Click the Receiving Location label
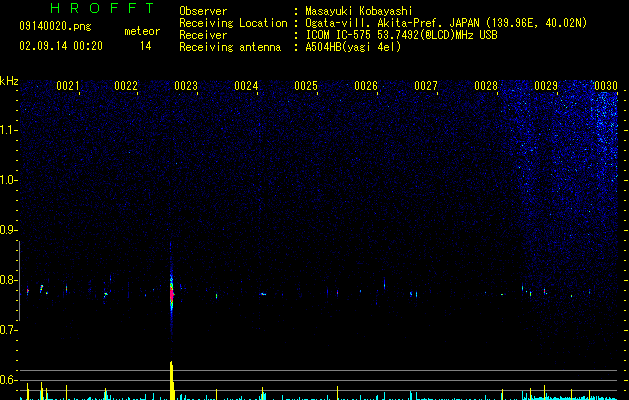Image resolution: width=629 pixels, height=400 pixels. [x=233, y=23]
